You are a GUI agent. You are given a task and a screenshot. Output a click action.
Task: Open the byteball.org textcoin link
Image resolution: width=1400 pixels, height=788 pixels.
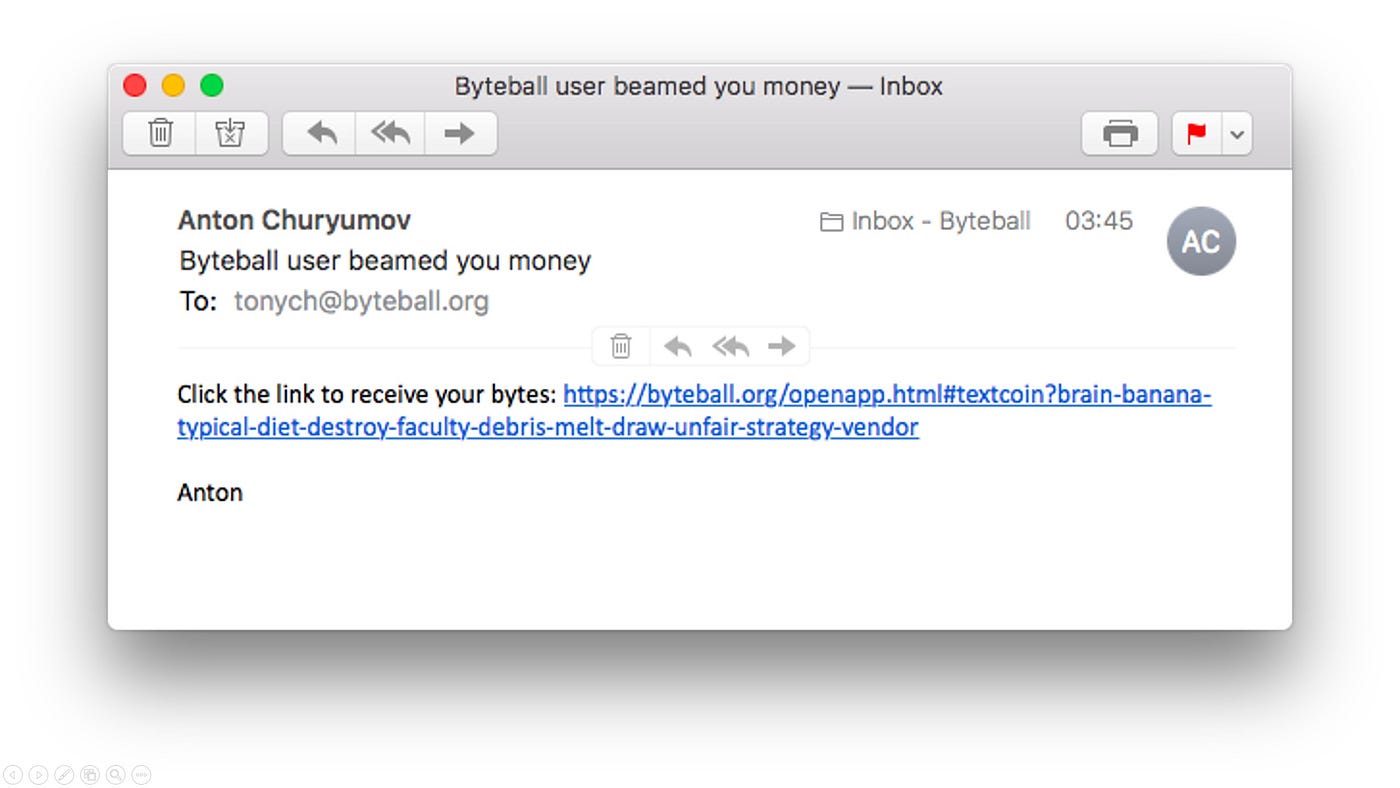pyautogui.click(x=695, y=411)
